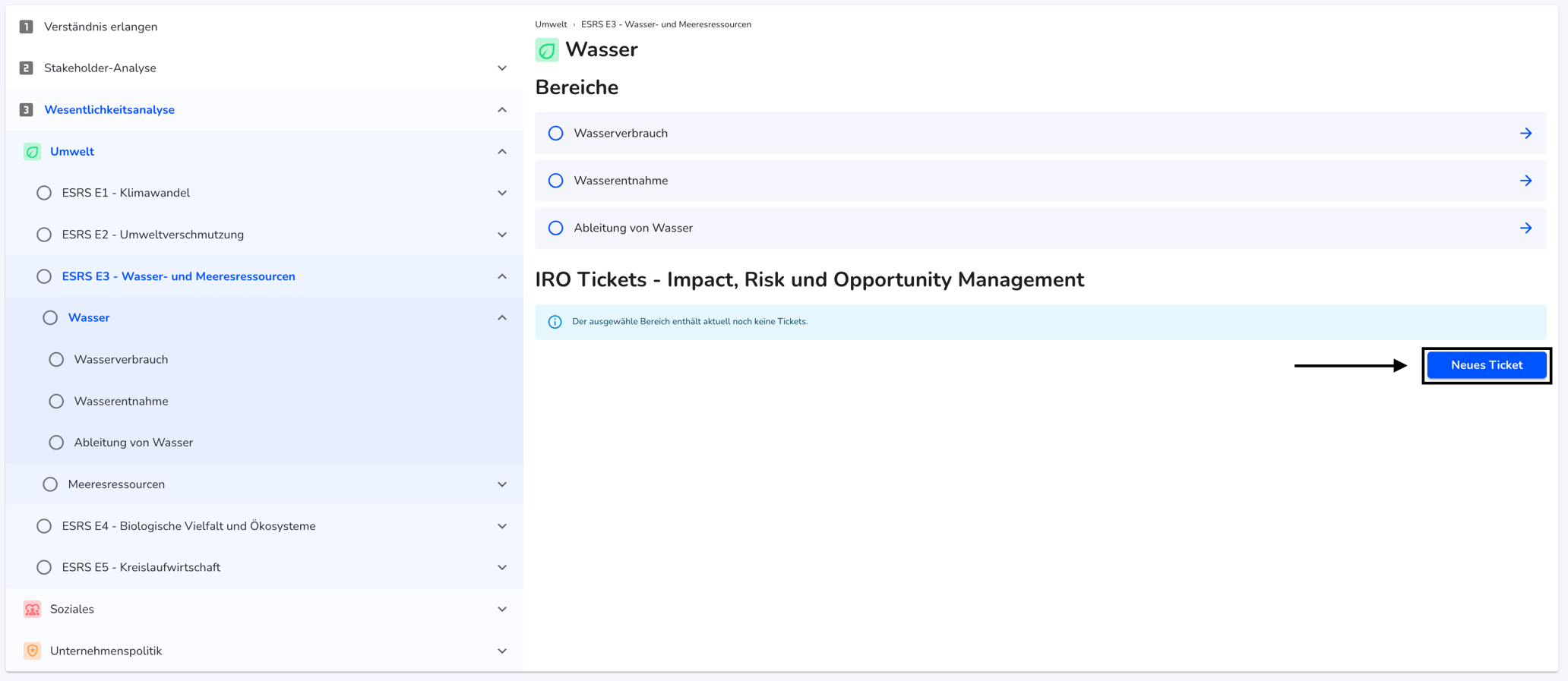Follow the Umwelt breadcrumb link

(x=551, y=24)
